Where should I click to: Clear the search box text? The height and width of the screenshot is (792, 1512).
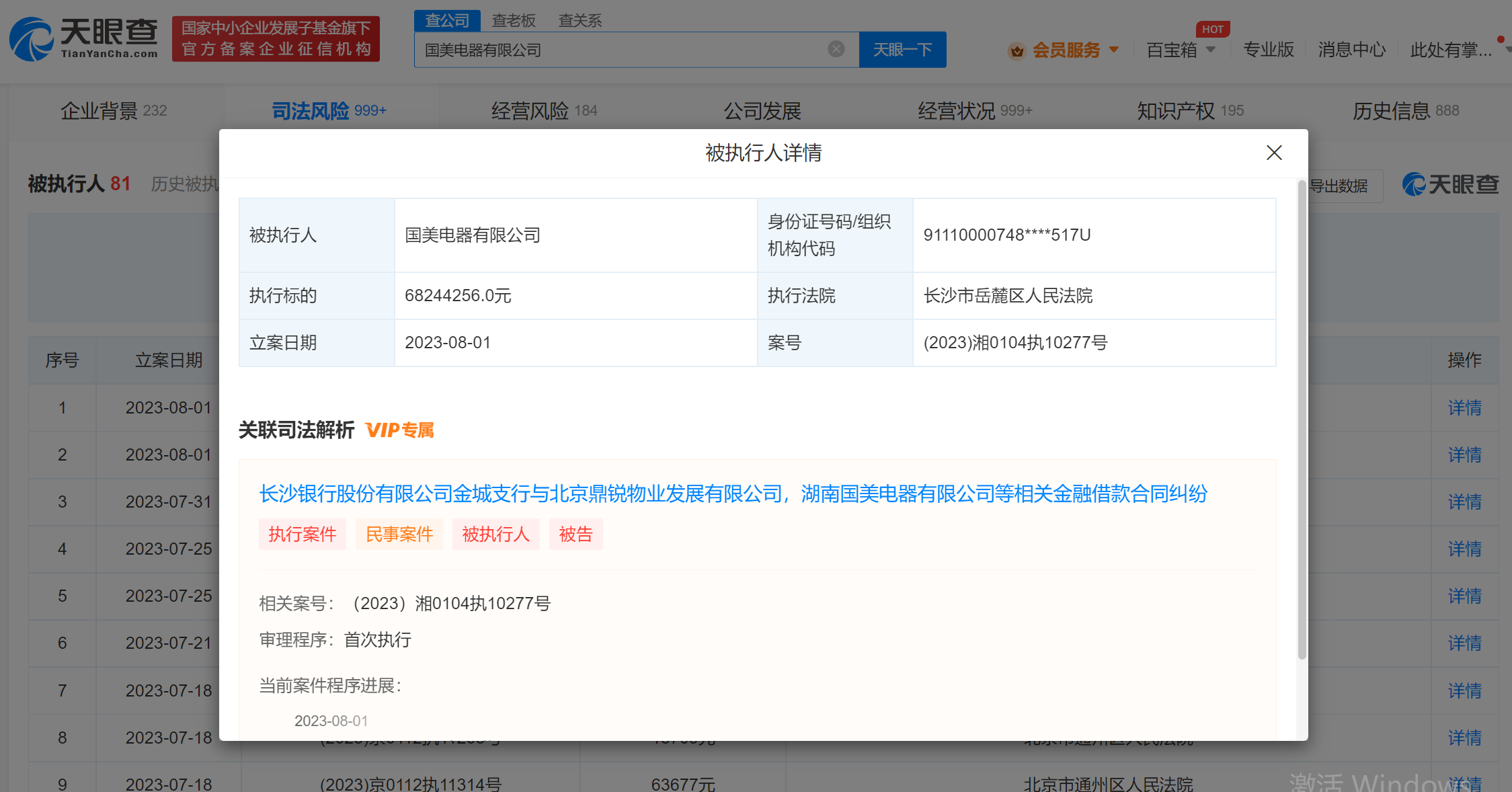pos(836,49)
